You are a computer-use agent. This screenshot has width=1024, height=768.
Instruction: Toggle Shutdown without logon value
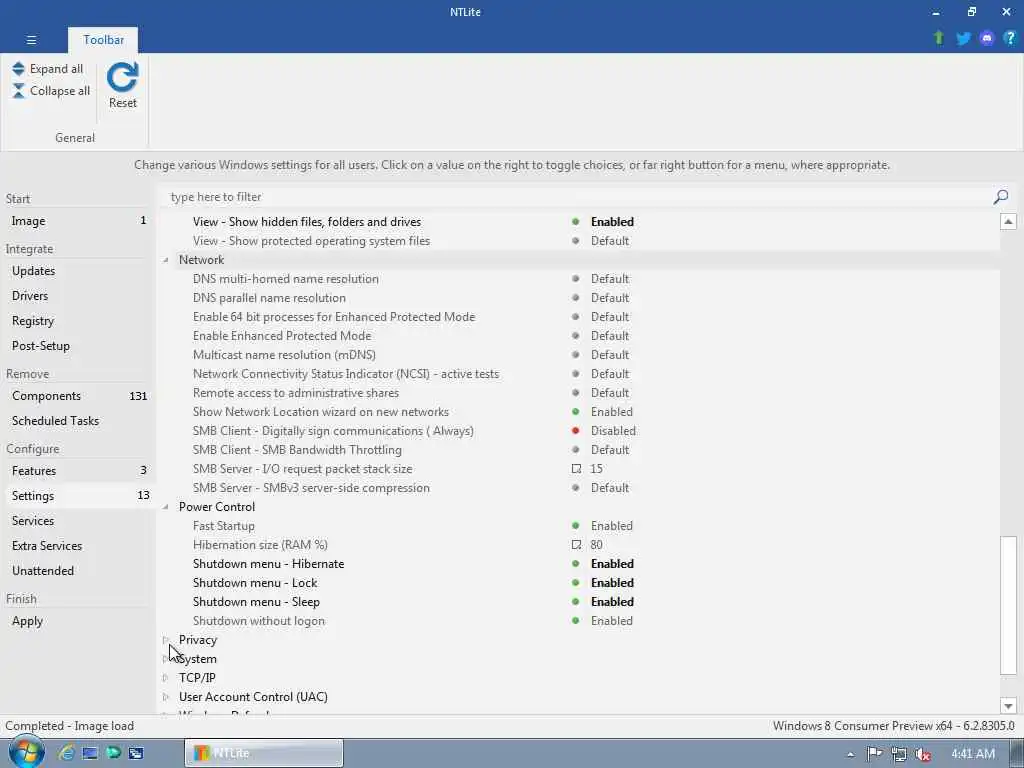(x=611, y=620)
